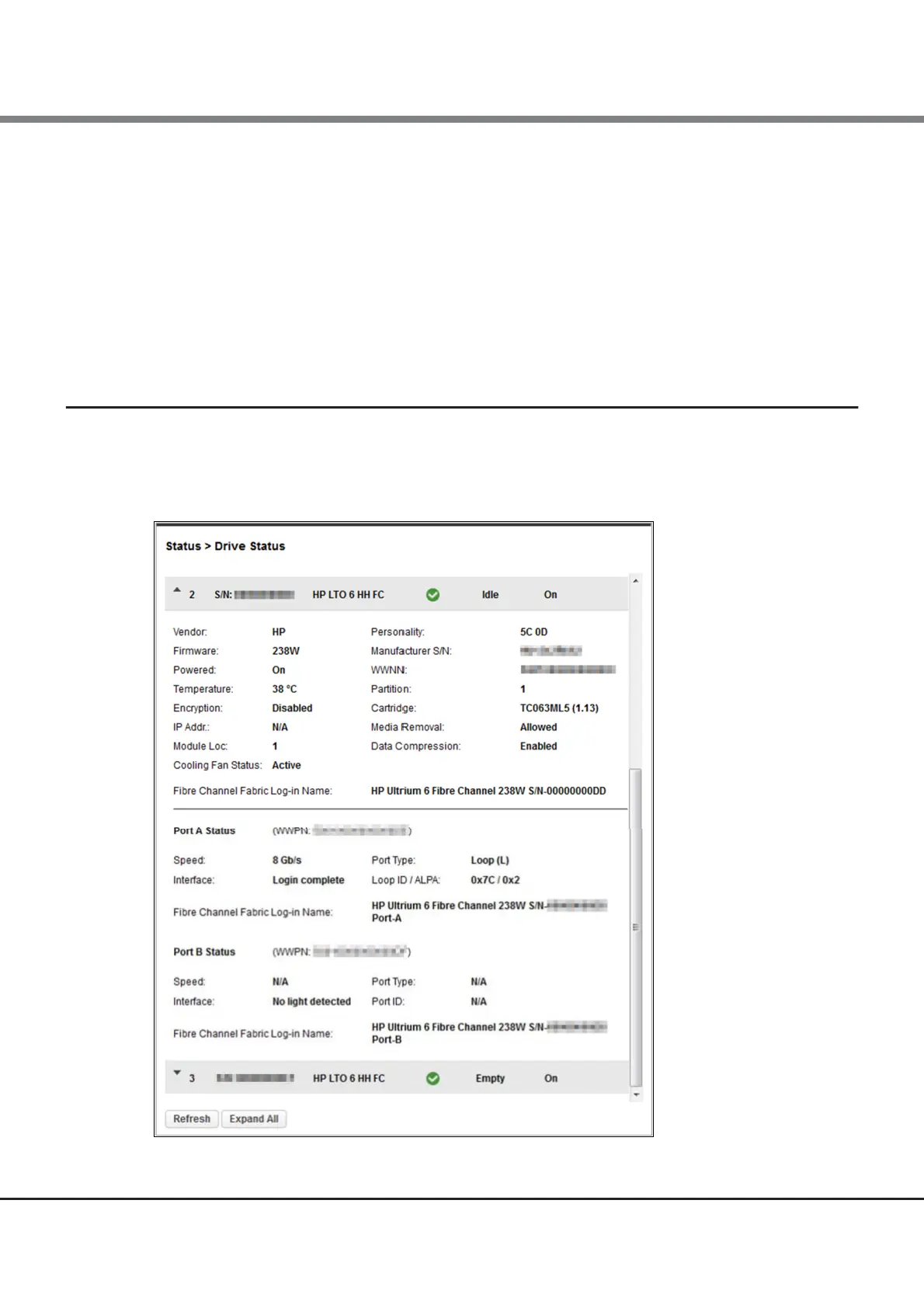This screenshot has height=1308, width=924.
Task: Click the 'Powered:' value 'On' in details
Action: coord(279,670)
